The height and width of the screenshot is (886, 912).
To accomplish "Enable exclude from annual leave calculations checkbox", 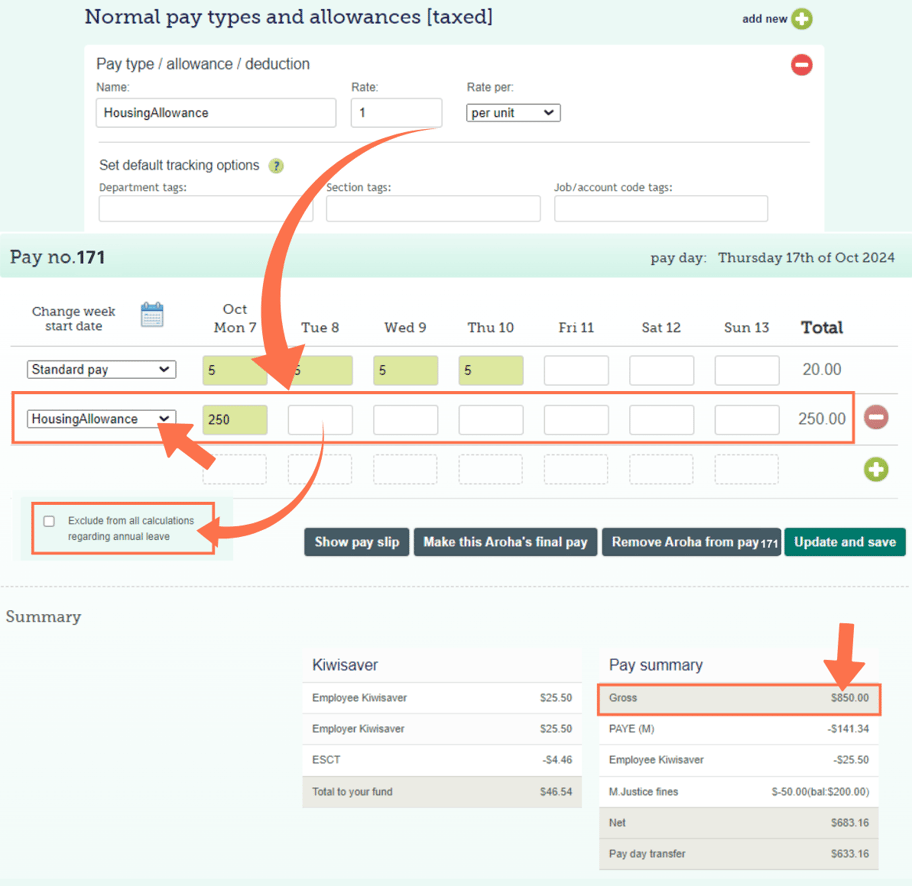I will [49, 521].
